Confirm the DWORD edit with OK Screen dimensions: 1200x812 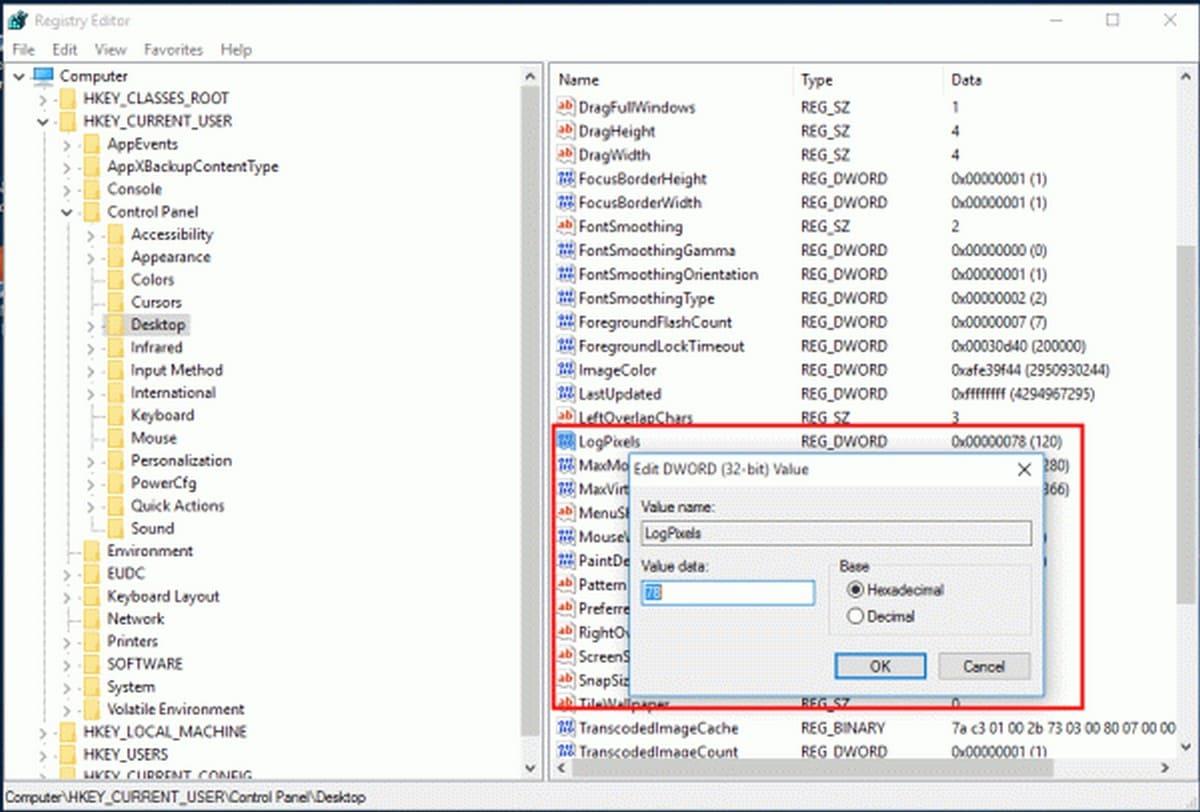880,666
